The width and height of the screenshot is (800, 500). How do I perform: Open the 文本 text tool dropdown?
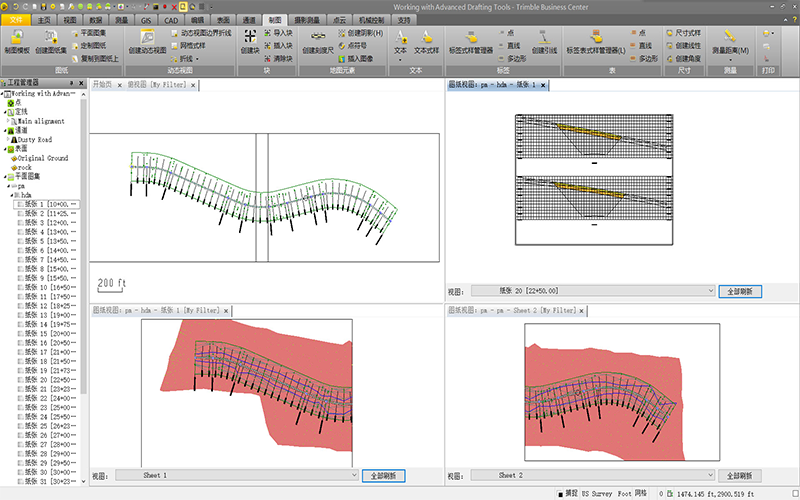(400, 60)
